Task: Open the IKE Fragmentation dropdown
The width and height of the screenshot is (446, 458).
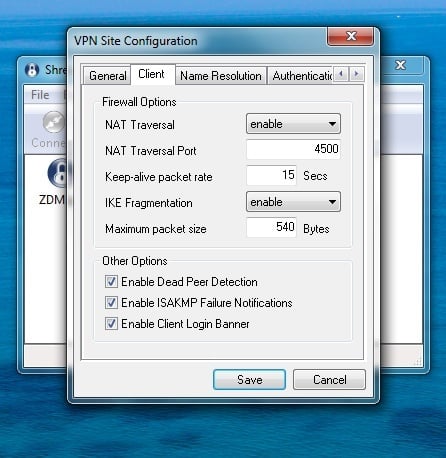Action: (293, 202)
